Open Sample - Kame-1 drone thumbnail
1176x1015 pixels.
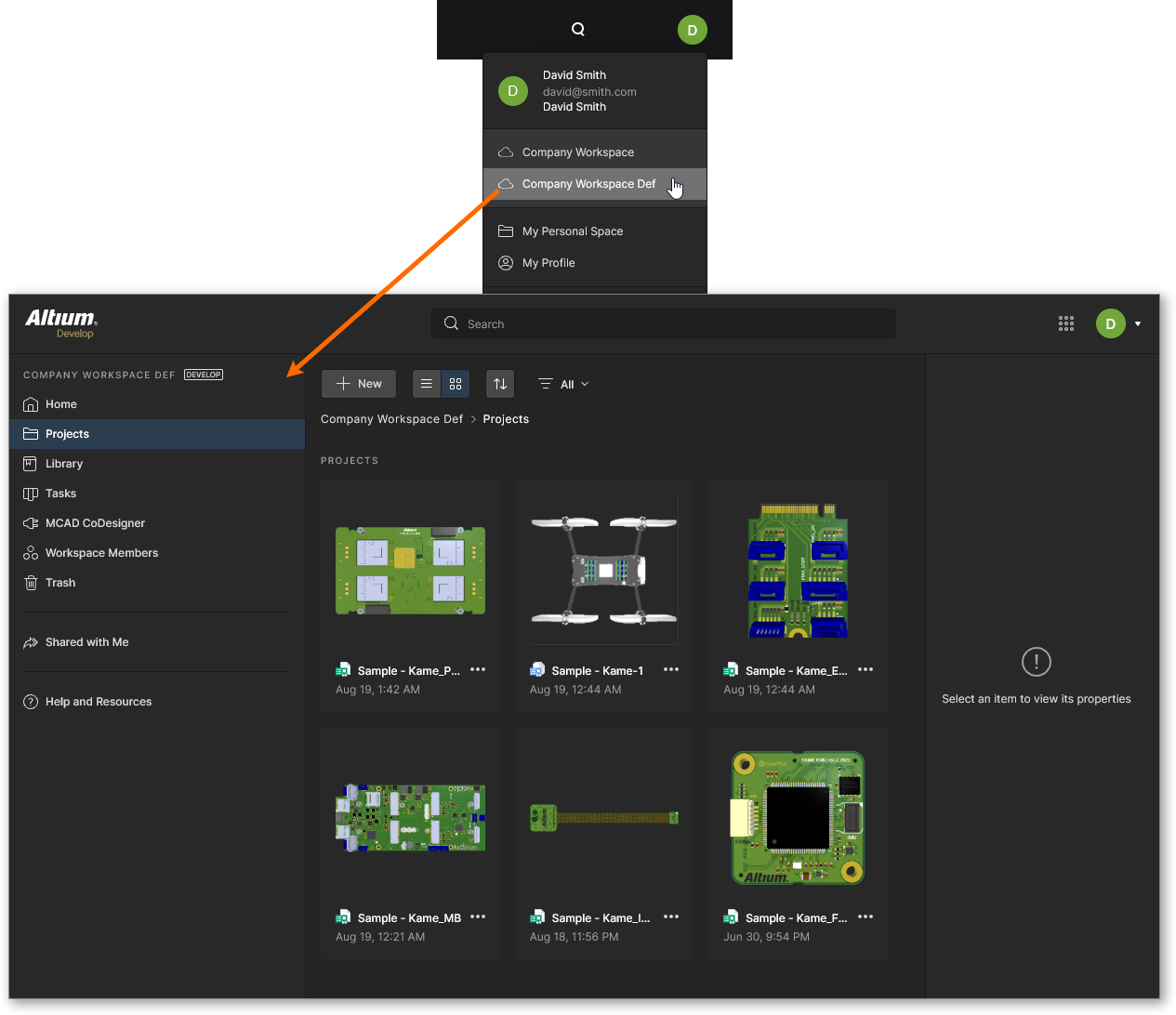pos(604,571)
